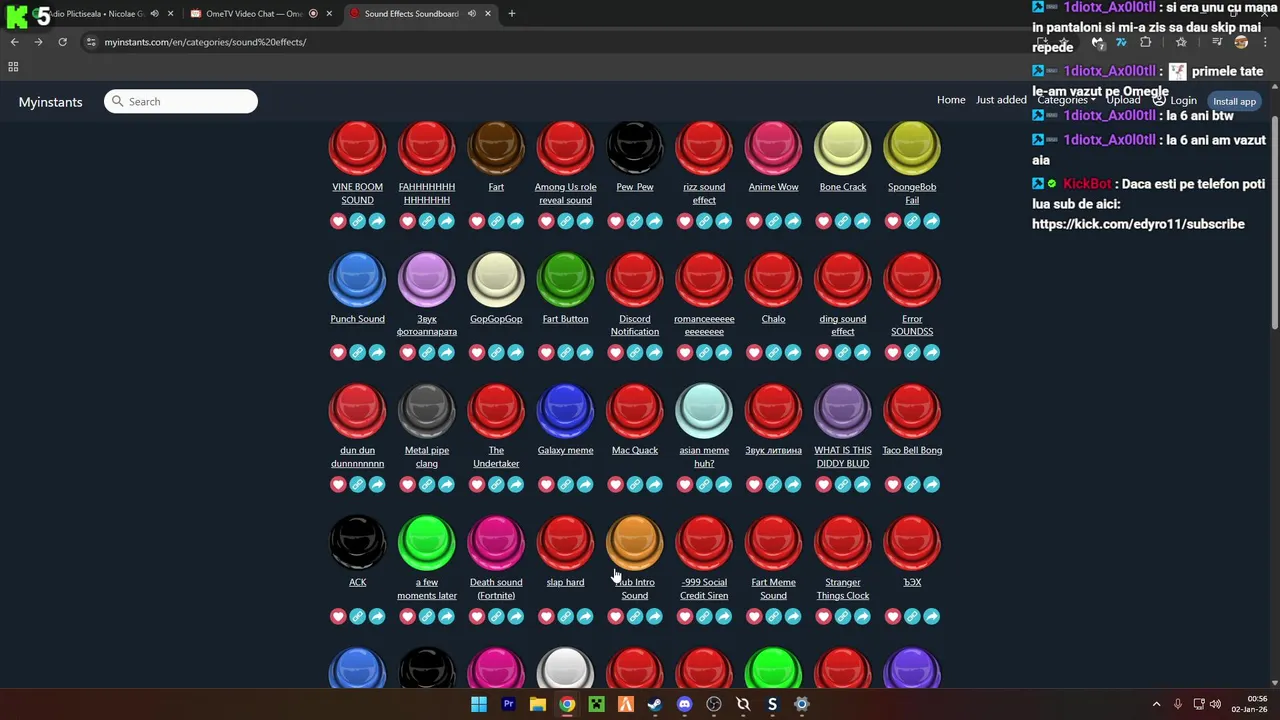
Task: Focus the Myinstants Search field
Action: (181, 101)
